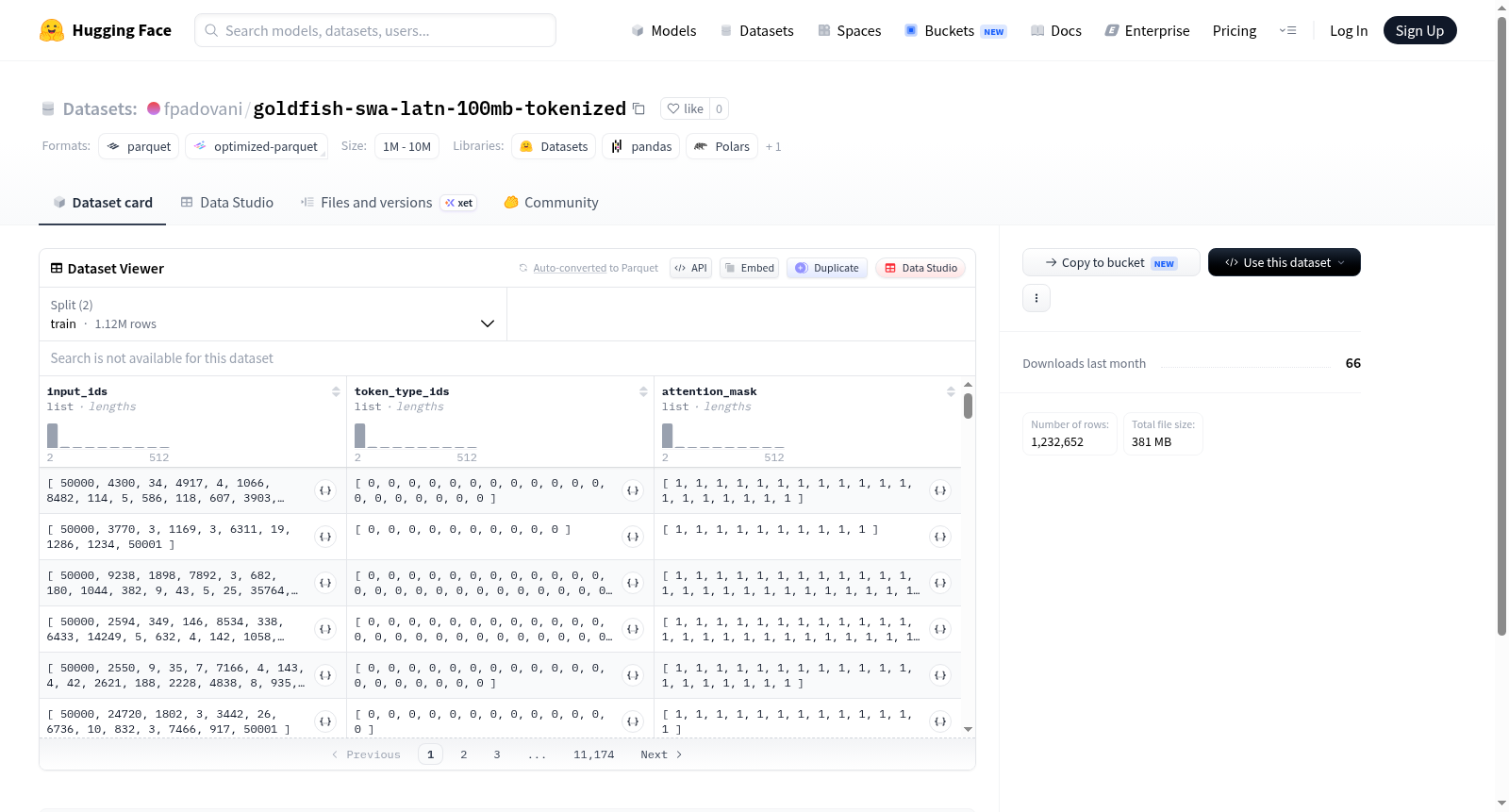Viewport: 1509px width, 812px height.
Task: Click the token_type_ids lengths histogram bar
Action: (360, 436)
